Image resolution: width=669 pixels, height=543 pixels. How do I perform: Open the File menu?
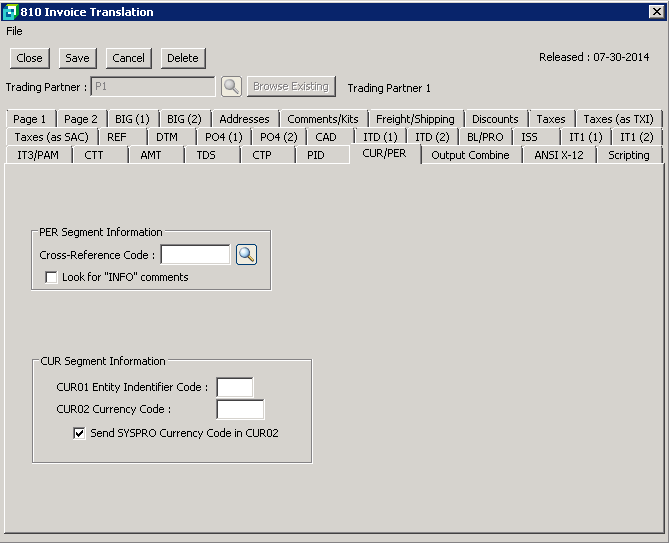pos(14,31)
